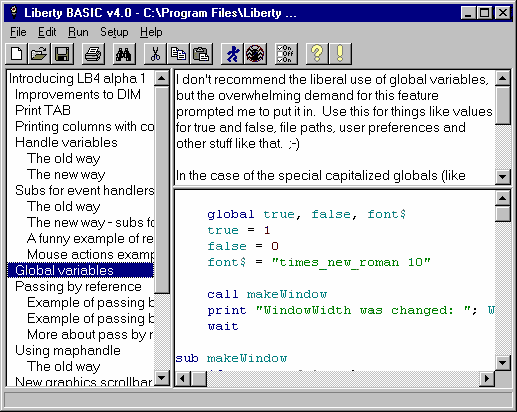The width and height of the screenshot is (517, 412).
Task: Select 'Passing by reference' topic
Action: tap(78, 287)
